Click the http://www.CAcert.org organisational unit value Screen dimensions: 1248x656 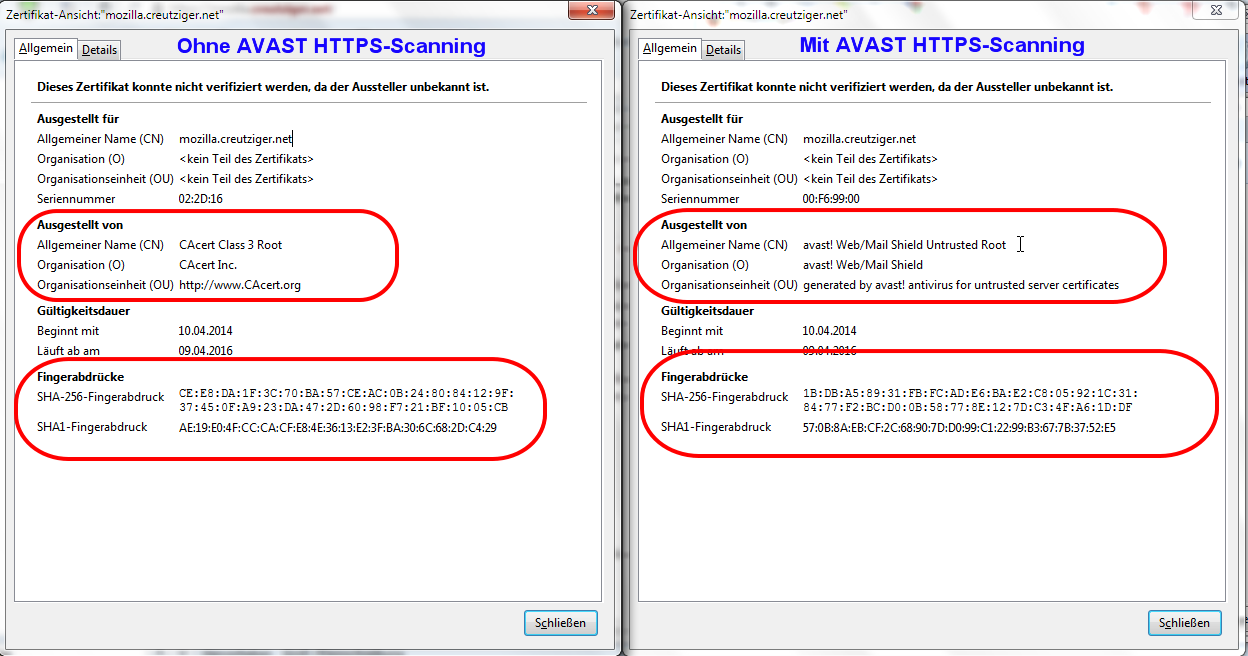click(x=240, y=285)
